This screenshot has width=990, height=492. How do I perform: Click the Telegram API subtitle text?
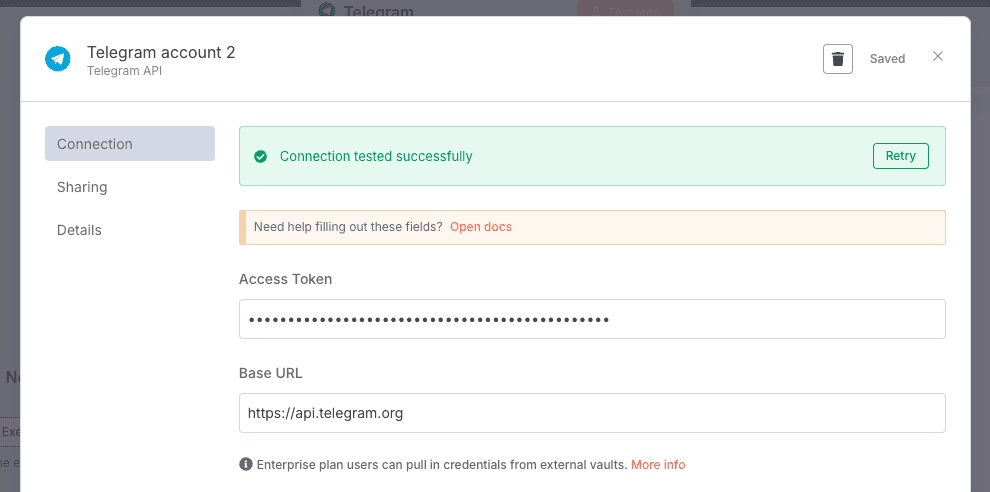pyautogui.click(x=124, y=71)
